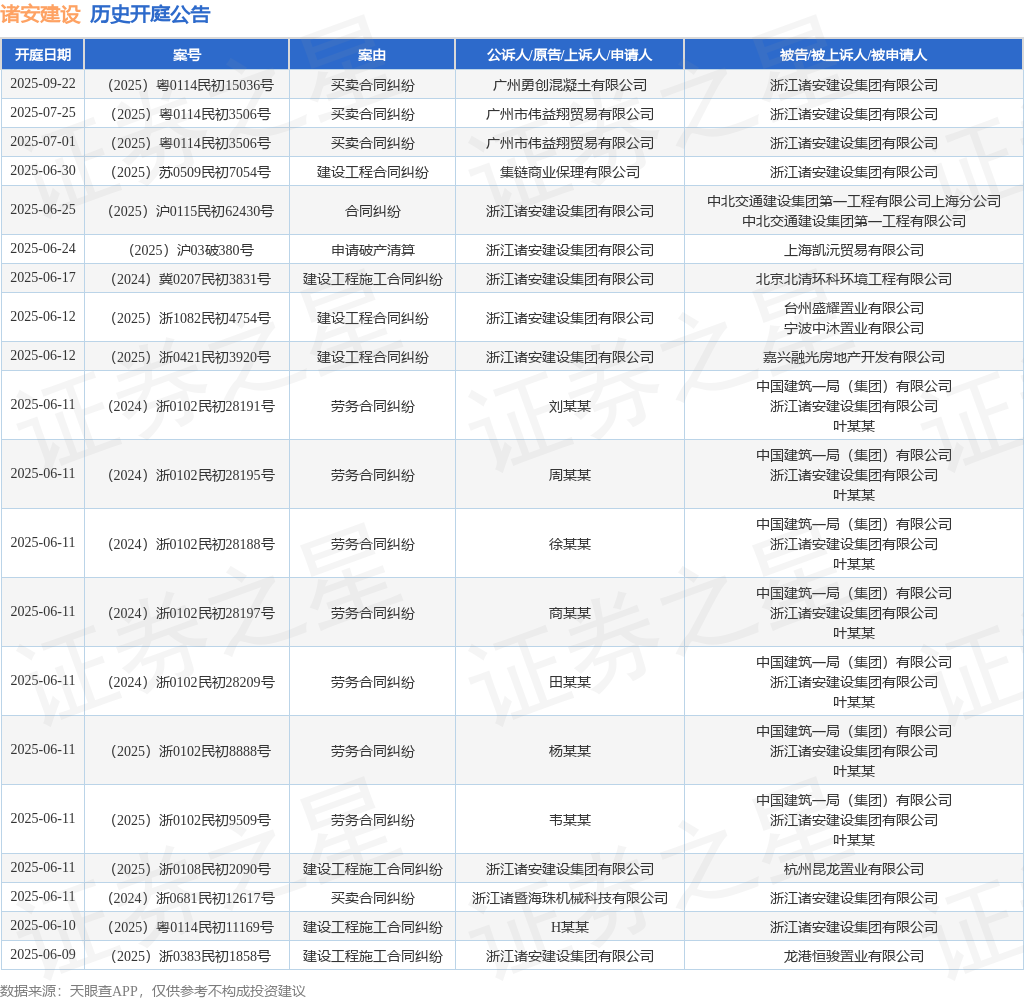
Task: Click plaintiff 田某某
Action: click(x=569, y=682)
